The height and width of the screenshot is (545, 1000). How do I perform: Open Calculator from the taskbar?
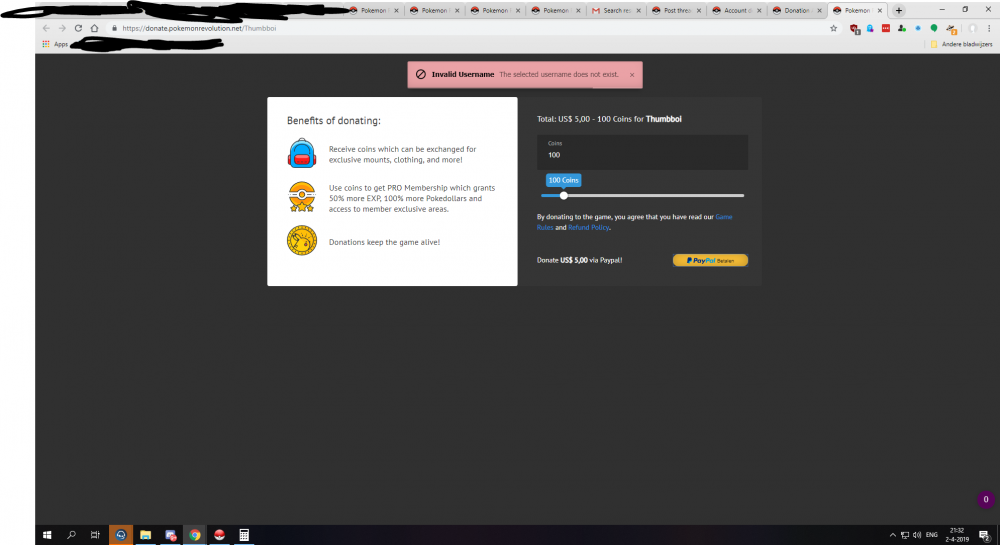coord(243,535)
